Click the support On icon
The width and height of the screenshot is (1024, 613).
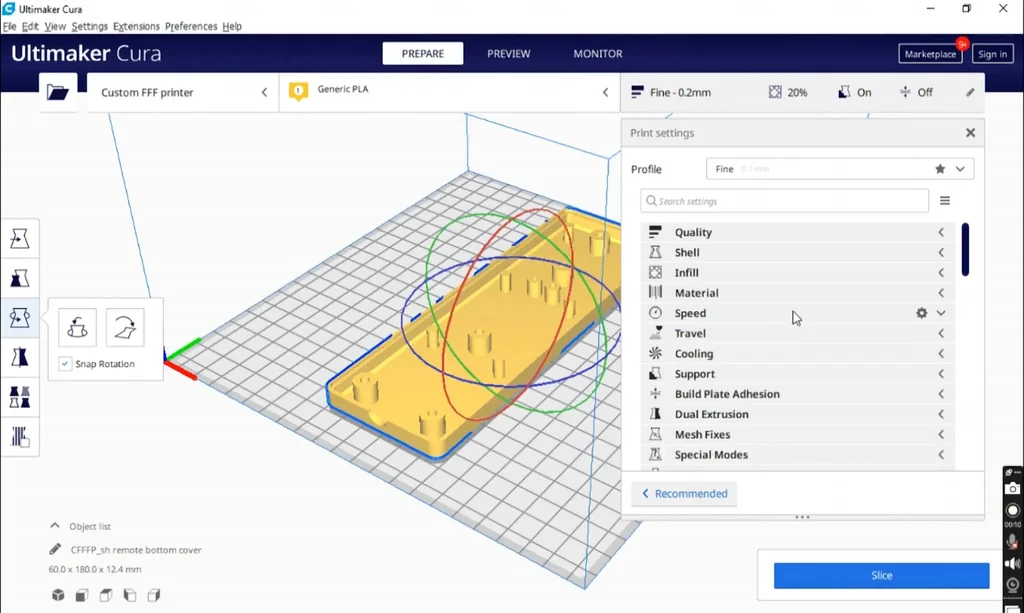coord(844,92)
